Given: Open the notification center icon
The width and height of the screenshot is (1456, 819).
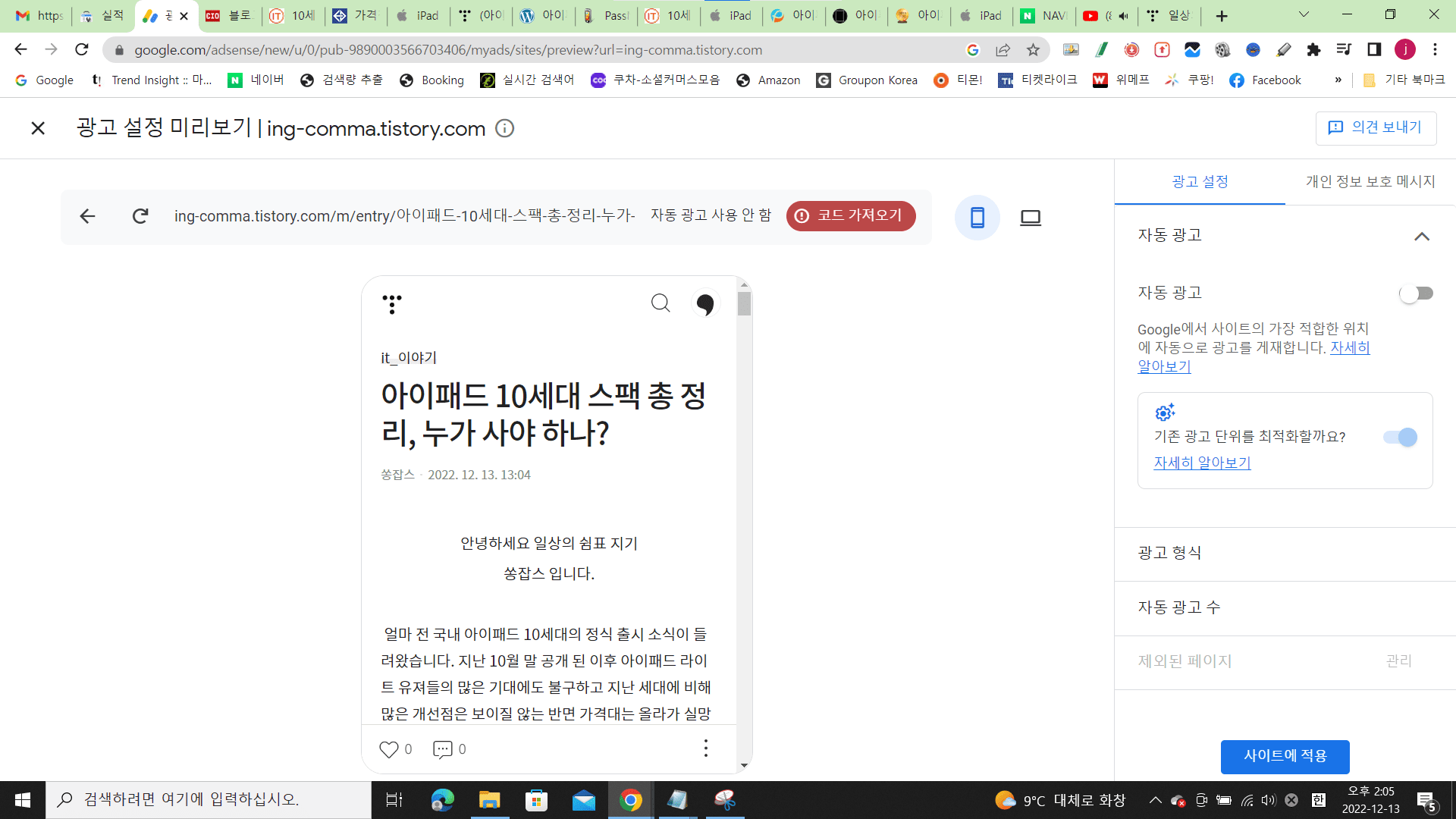Looking at the screenshot, I should point(1426,801).
